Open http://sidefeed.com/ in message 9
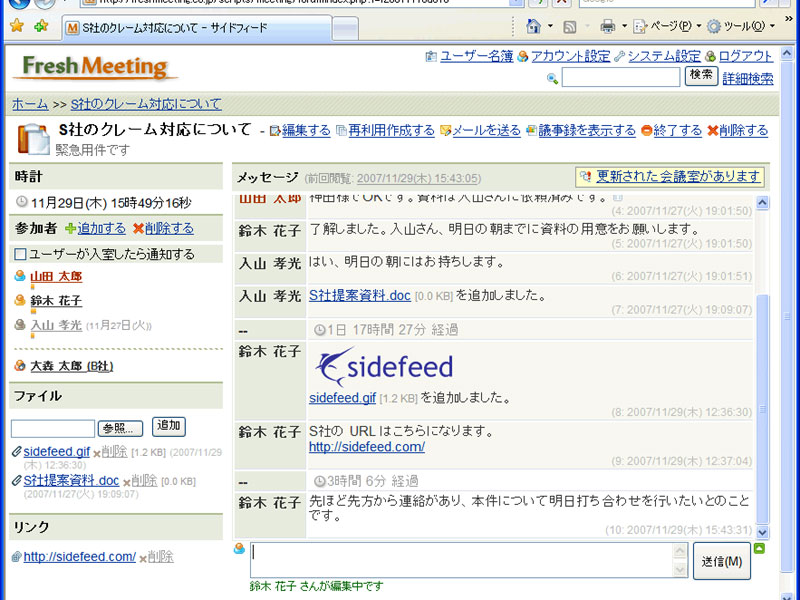Image resolution: width=800 pixels, height=600 pixels. (367, 447)
